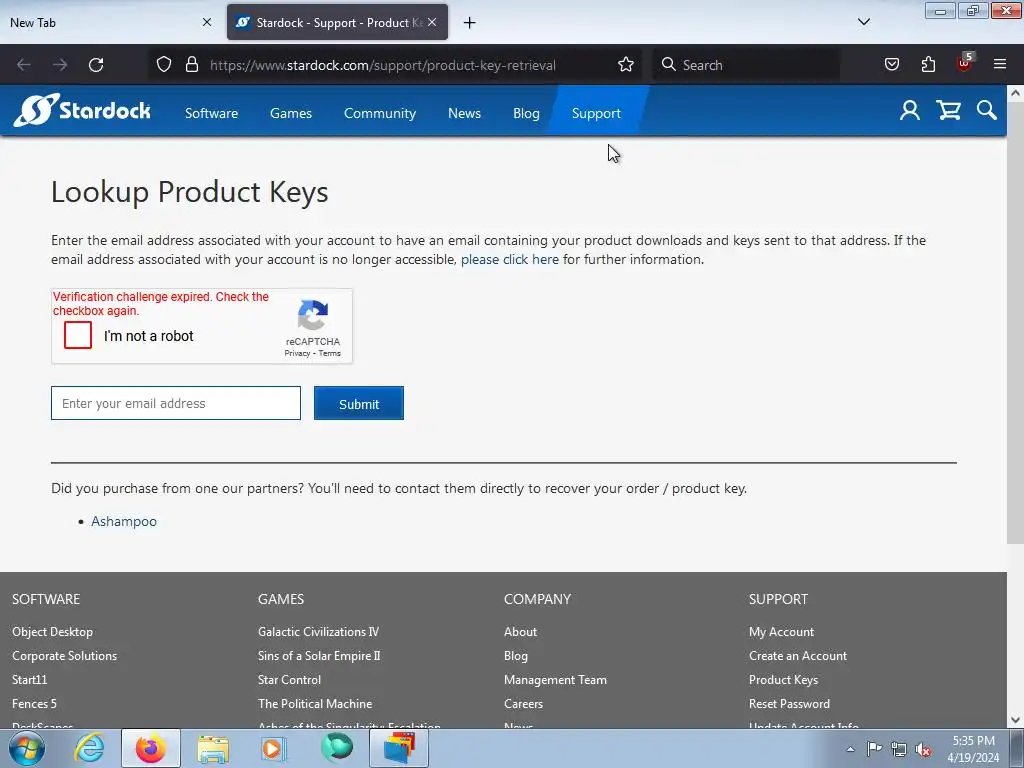Open Corporate Solutions footer link
Viewport: 1024px width, 768px height.
[64, 656]
